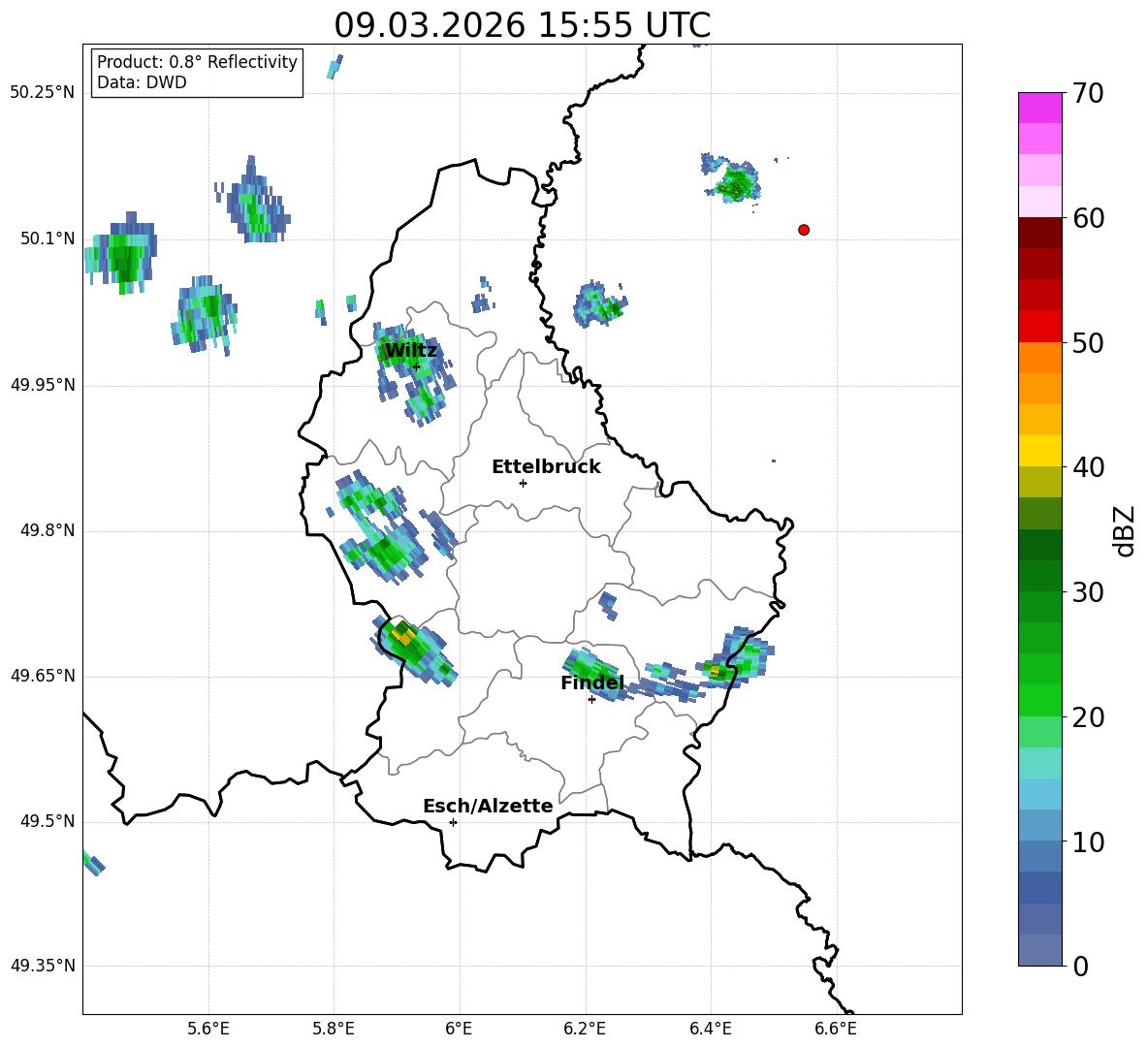
Task: Click the magenta top segment of colorbar
Action: pyautogui.click(x=1039, y=108)
